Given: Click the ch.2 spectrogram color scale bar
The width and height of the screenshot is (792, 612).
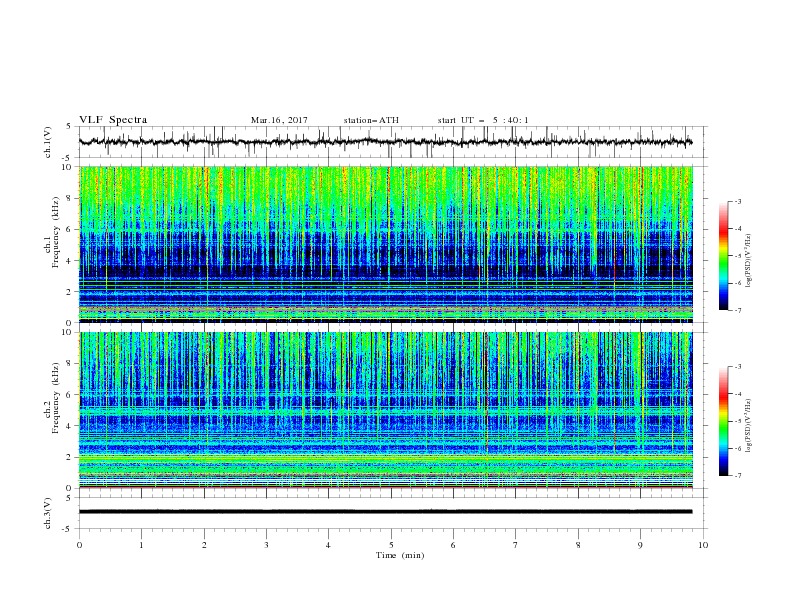Looking at the screenshot, I should (x=723, y=421).
